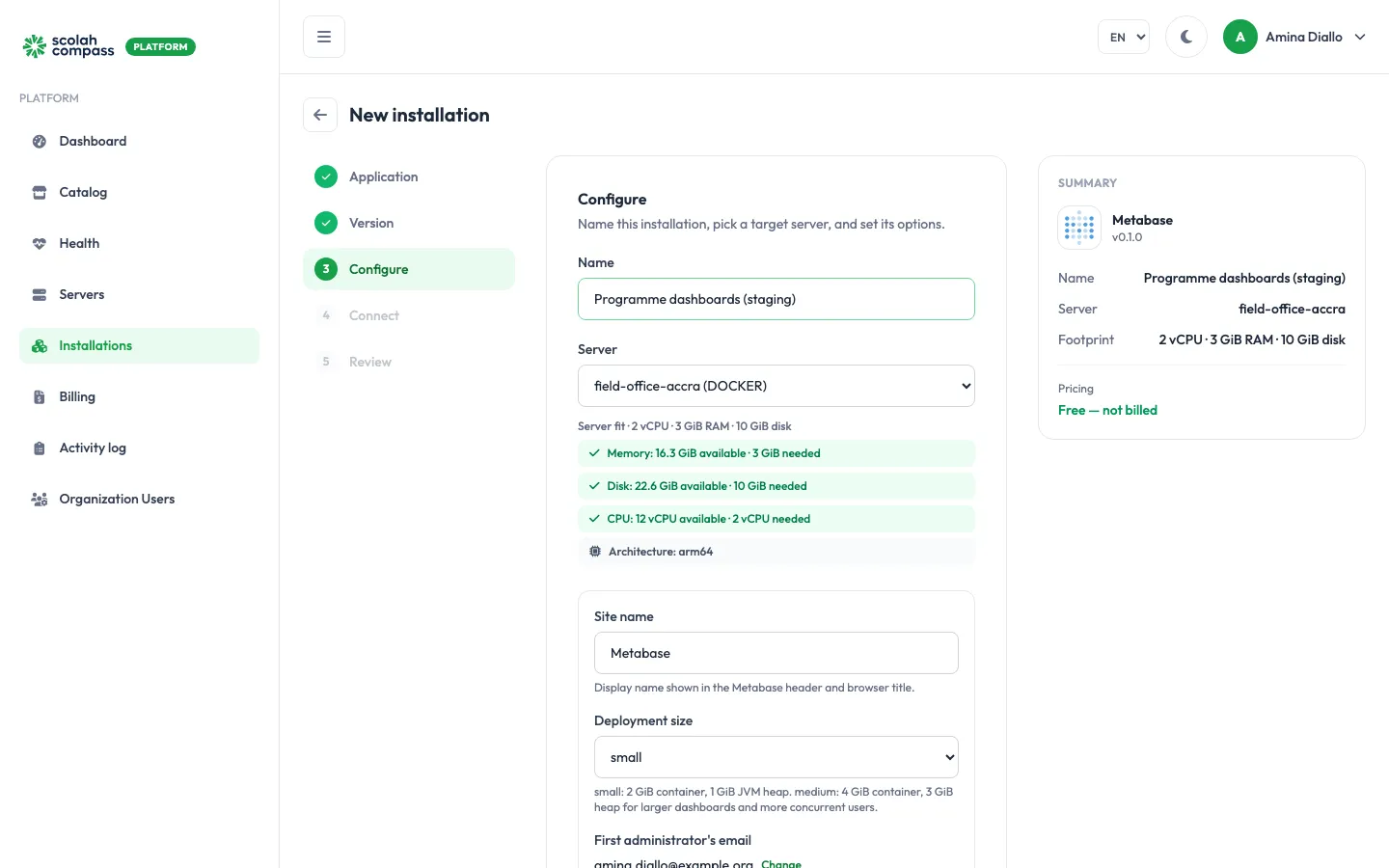1389x868 pixels.
Task: Click the CPU 12 vCPU available row
Action: [x=776, y=519]
